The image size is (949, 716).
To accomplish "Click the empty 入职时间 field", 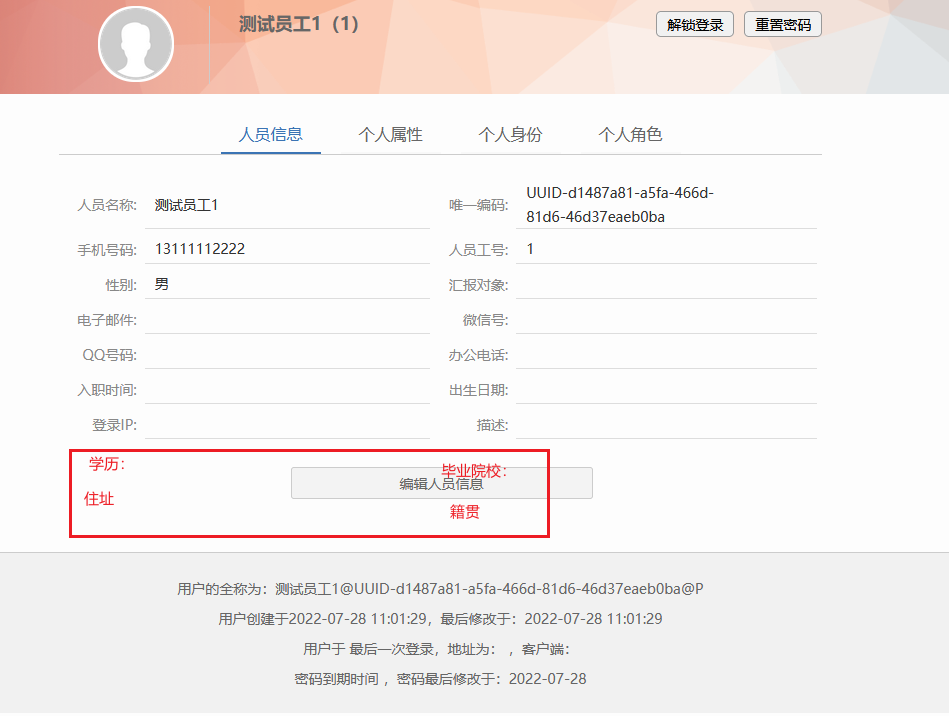I will 287,389.
